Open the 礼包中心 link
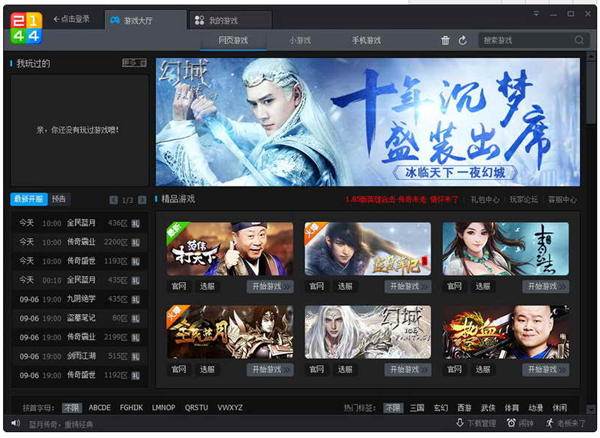 coord(485,199)
